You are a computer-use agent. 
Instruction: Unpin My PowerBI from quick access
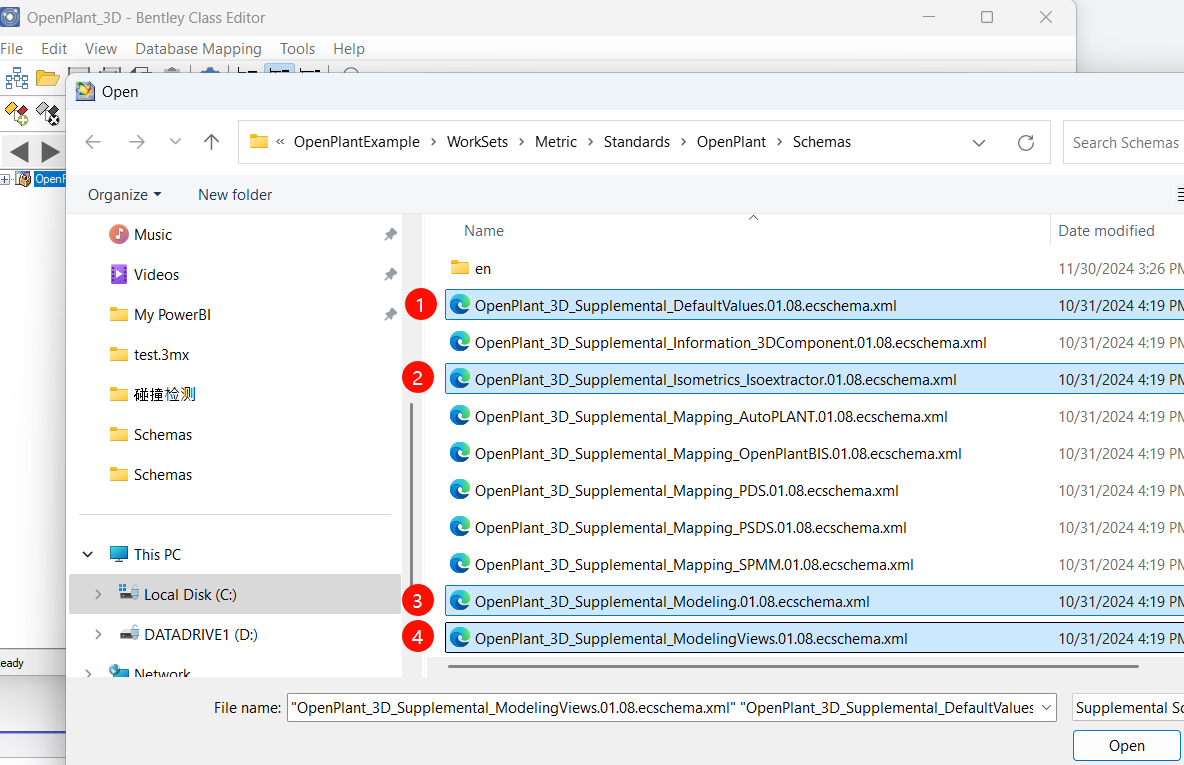click(x=390, y=315)
